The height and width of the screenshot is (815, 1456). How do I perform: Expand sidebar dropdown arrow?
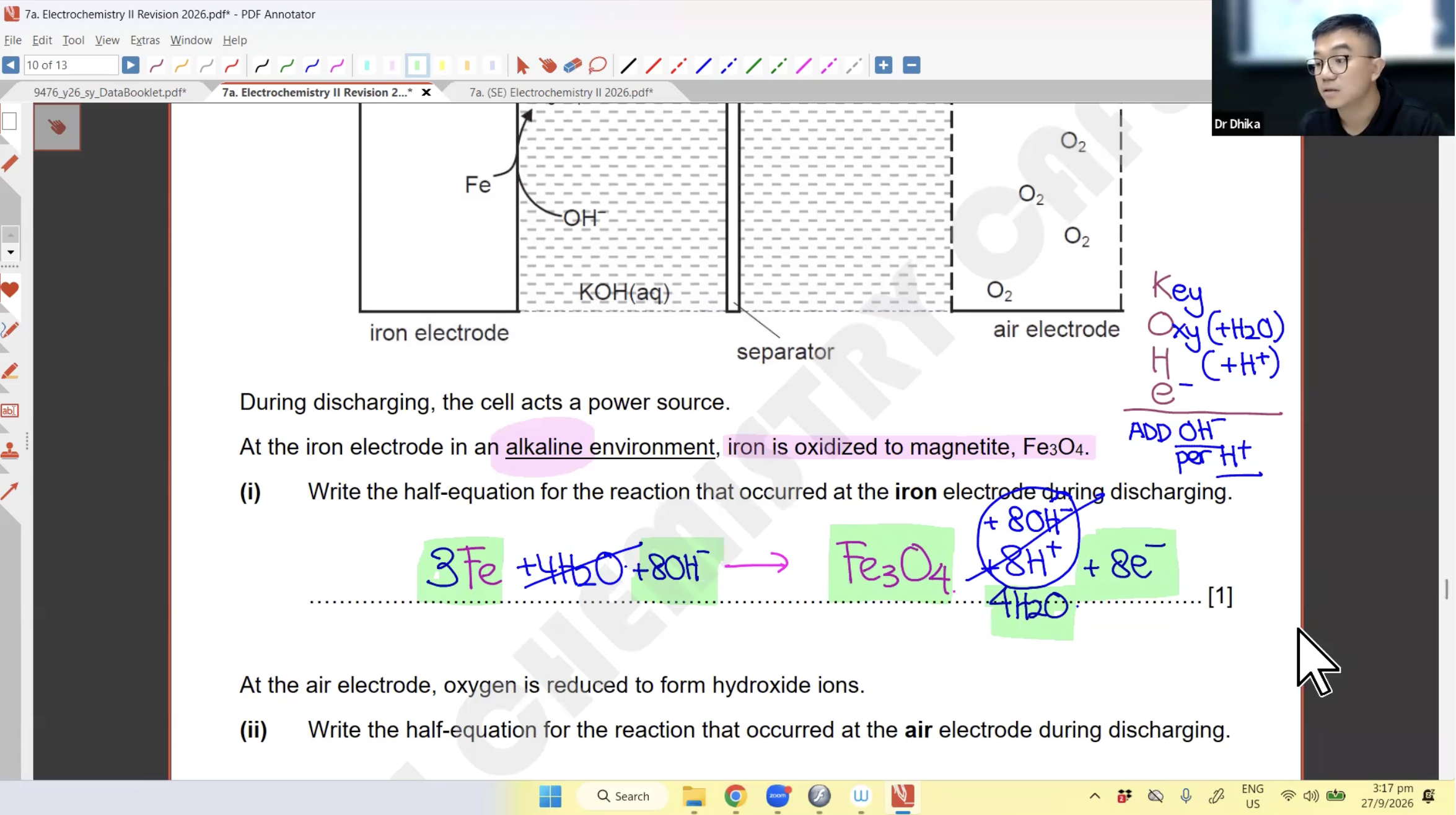(x=11, y=252)
